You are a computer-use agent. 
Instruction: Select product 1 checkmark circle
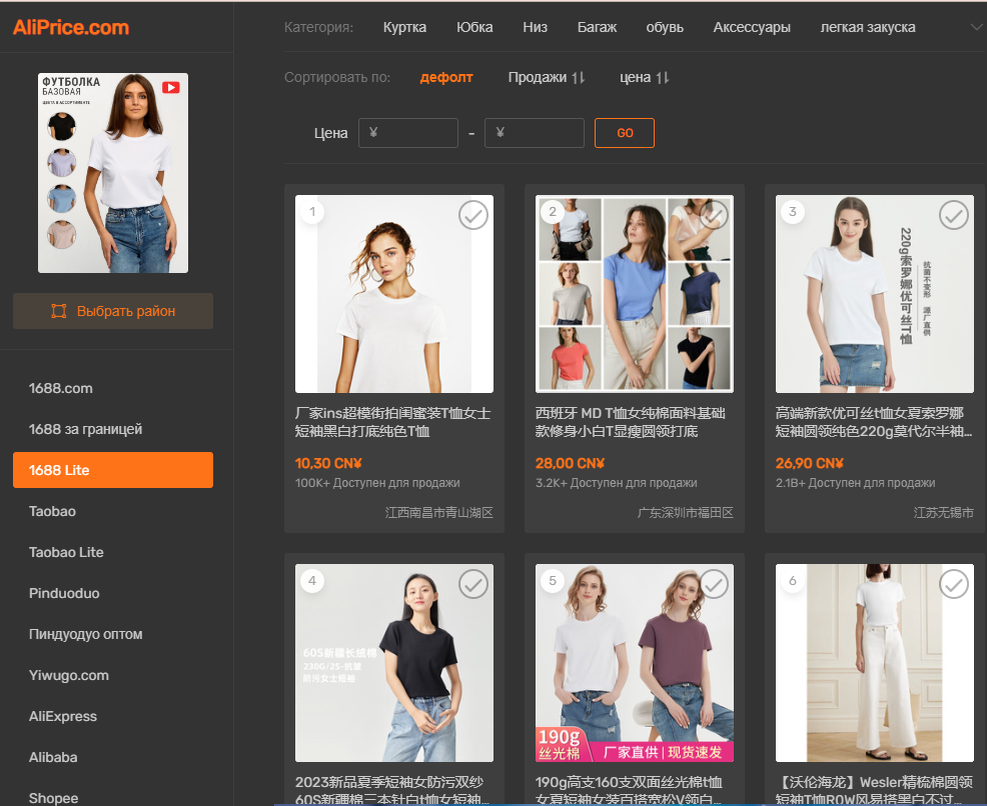click(x=473, y=215)
